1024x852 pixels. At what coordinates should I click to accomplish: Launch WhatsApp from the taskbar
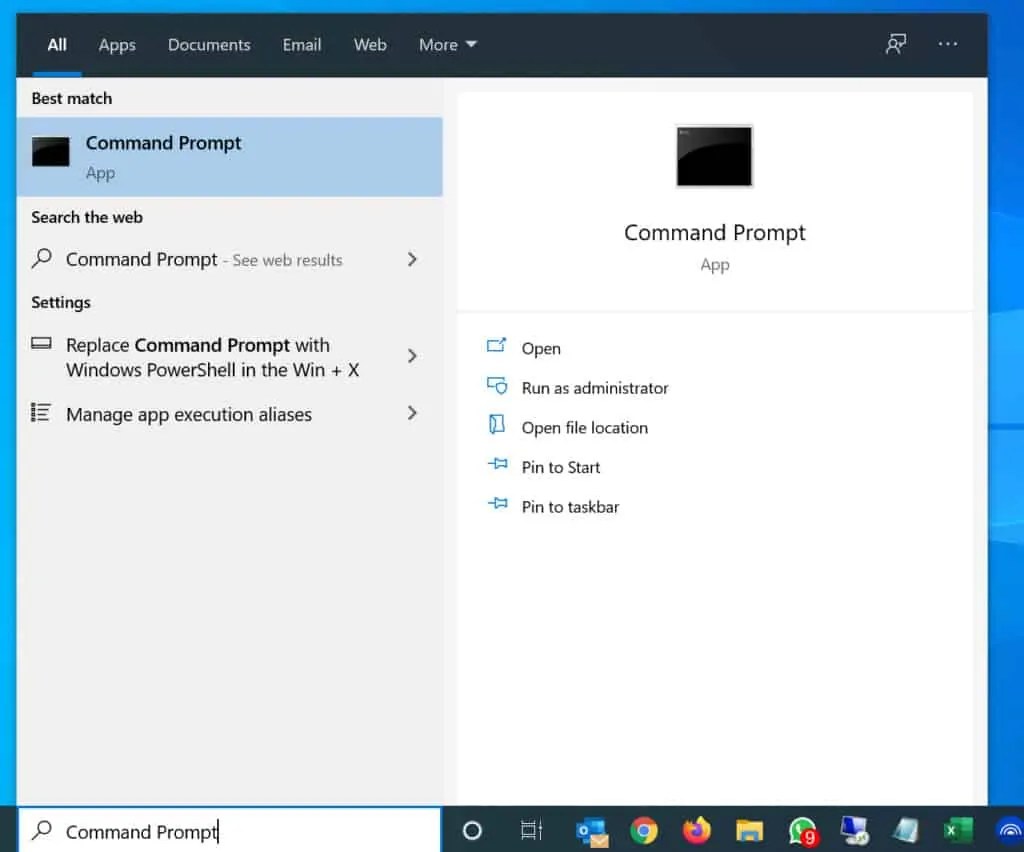pos(802,830)
